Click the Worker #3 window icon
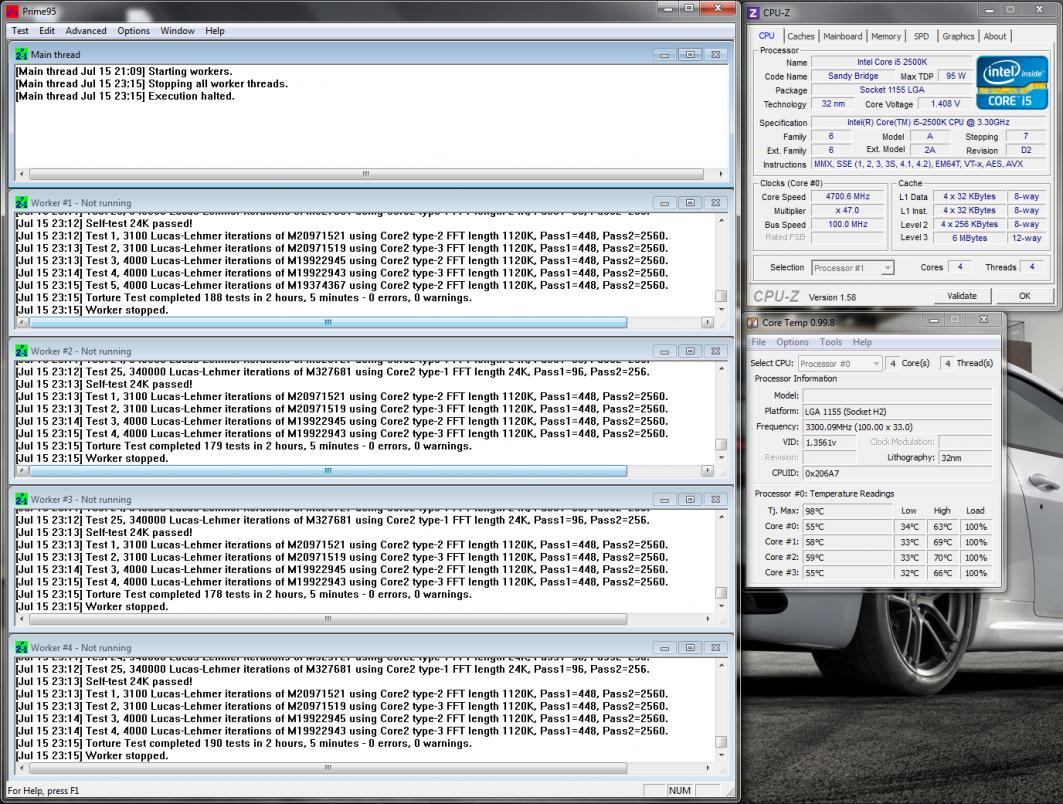1063x804 pixels. [21, 500]
